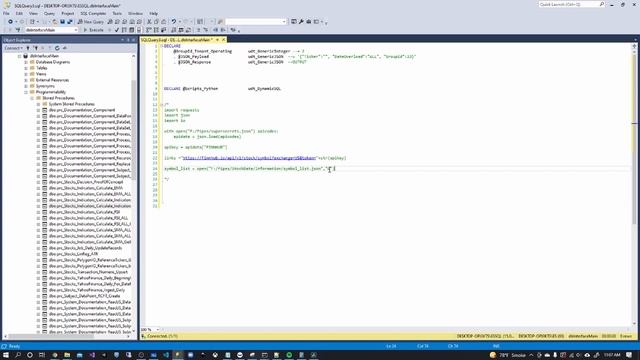The height and width of the screenshot is (360, 640).
Task: Click the taskbar File Explorer folder icon
Action: click(x=67, y=355)
